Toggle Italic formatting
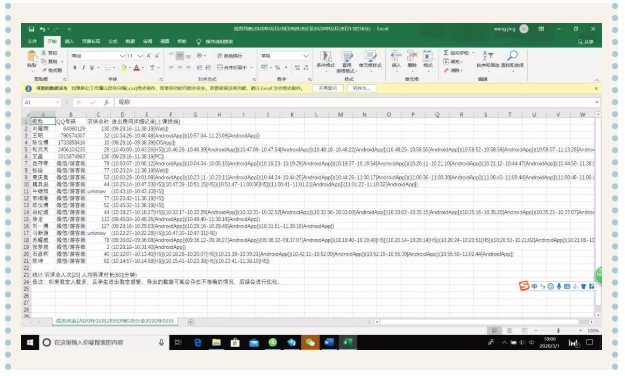The width and height of the screenshot is (625, 376). [x=83, y=68]
